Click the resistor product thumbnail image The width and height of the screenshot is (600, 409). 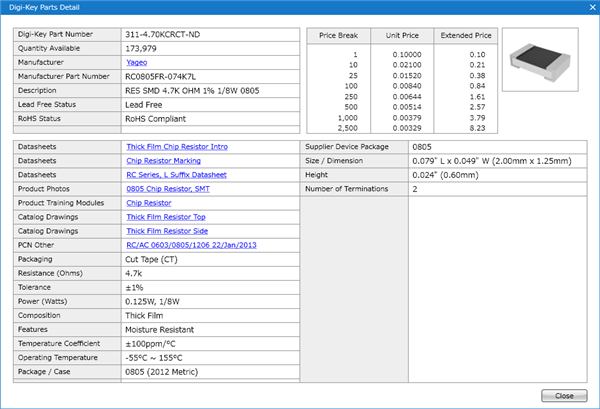coord(540,60)
